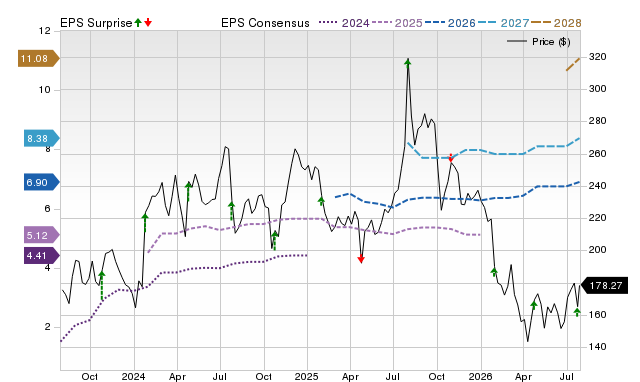Click the 140 price axis label
Viewport: 640px width, 382px height.
(598, 346)
